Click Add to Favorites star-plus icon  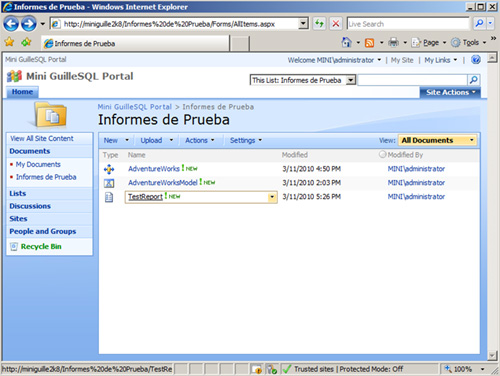tap(26, 42)
